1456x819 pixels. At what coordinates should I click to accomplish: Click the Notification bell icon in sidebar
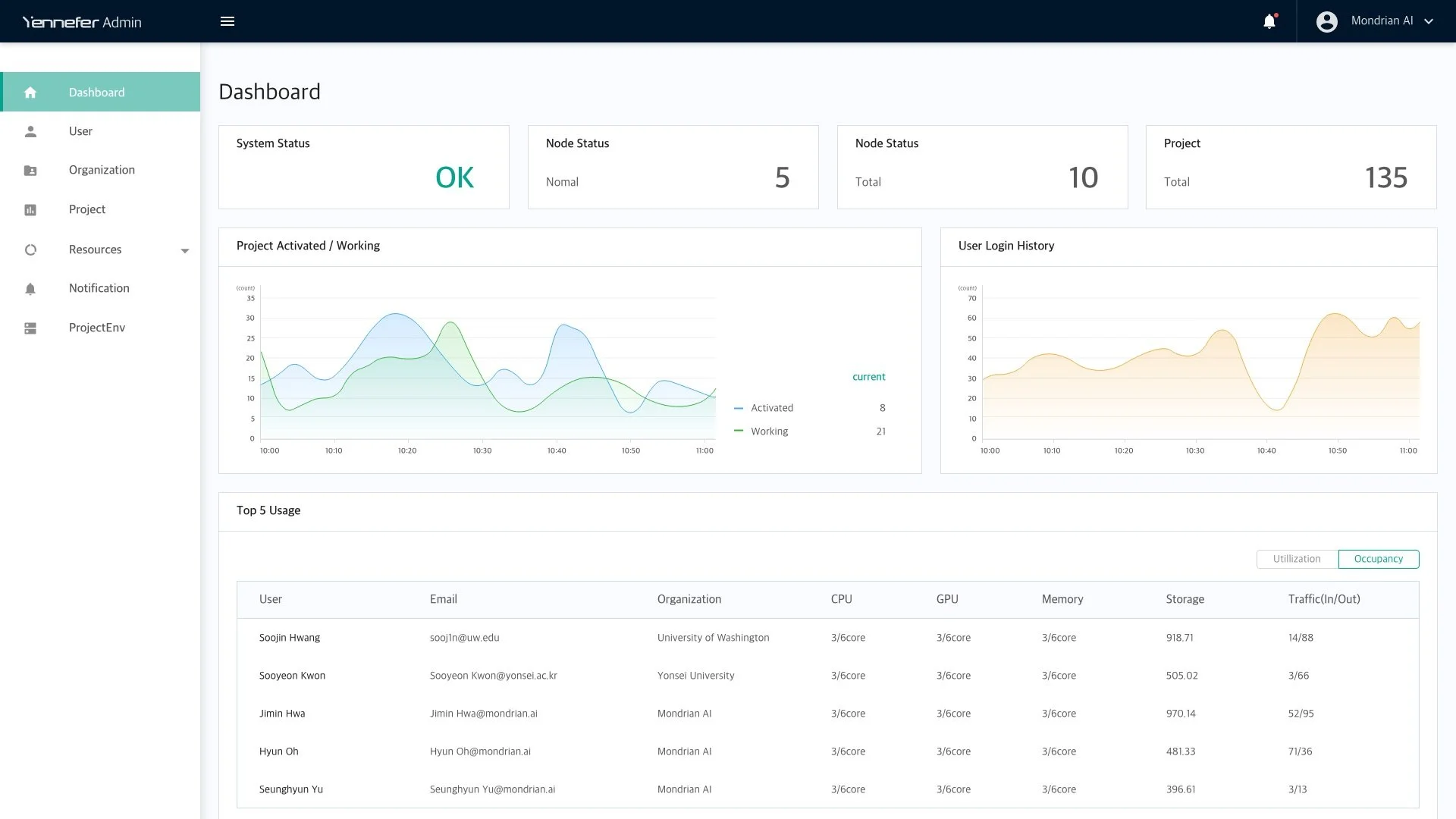[x=30, y=289]
